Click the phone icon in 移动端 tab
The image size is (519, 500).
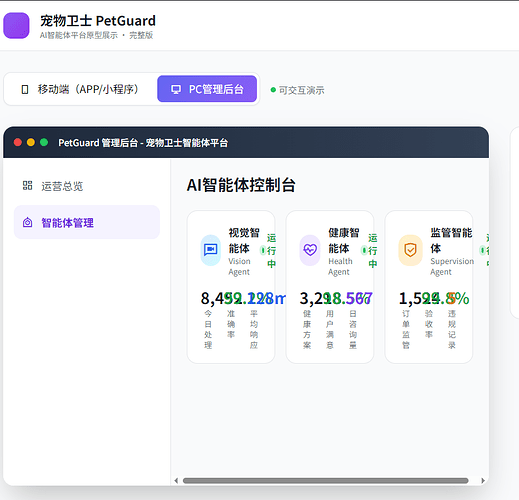[x=25, y=89]
